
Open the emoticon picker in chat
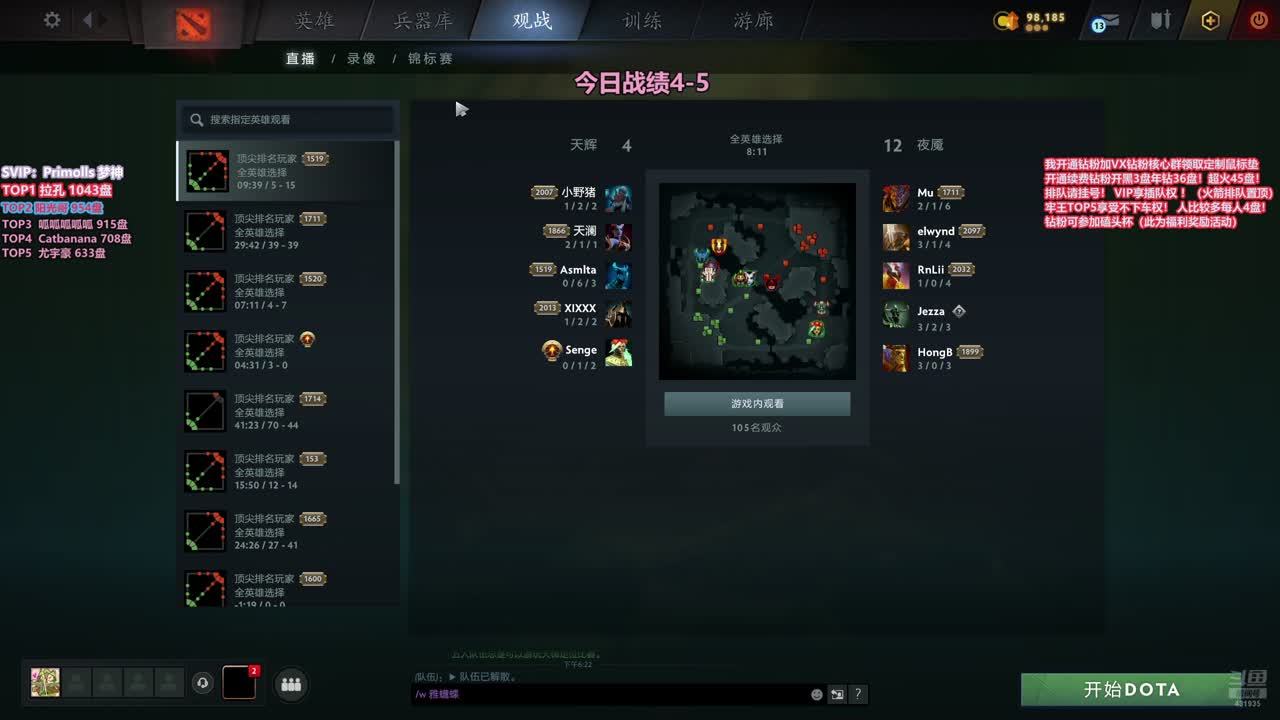pos(817,694)
